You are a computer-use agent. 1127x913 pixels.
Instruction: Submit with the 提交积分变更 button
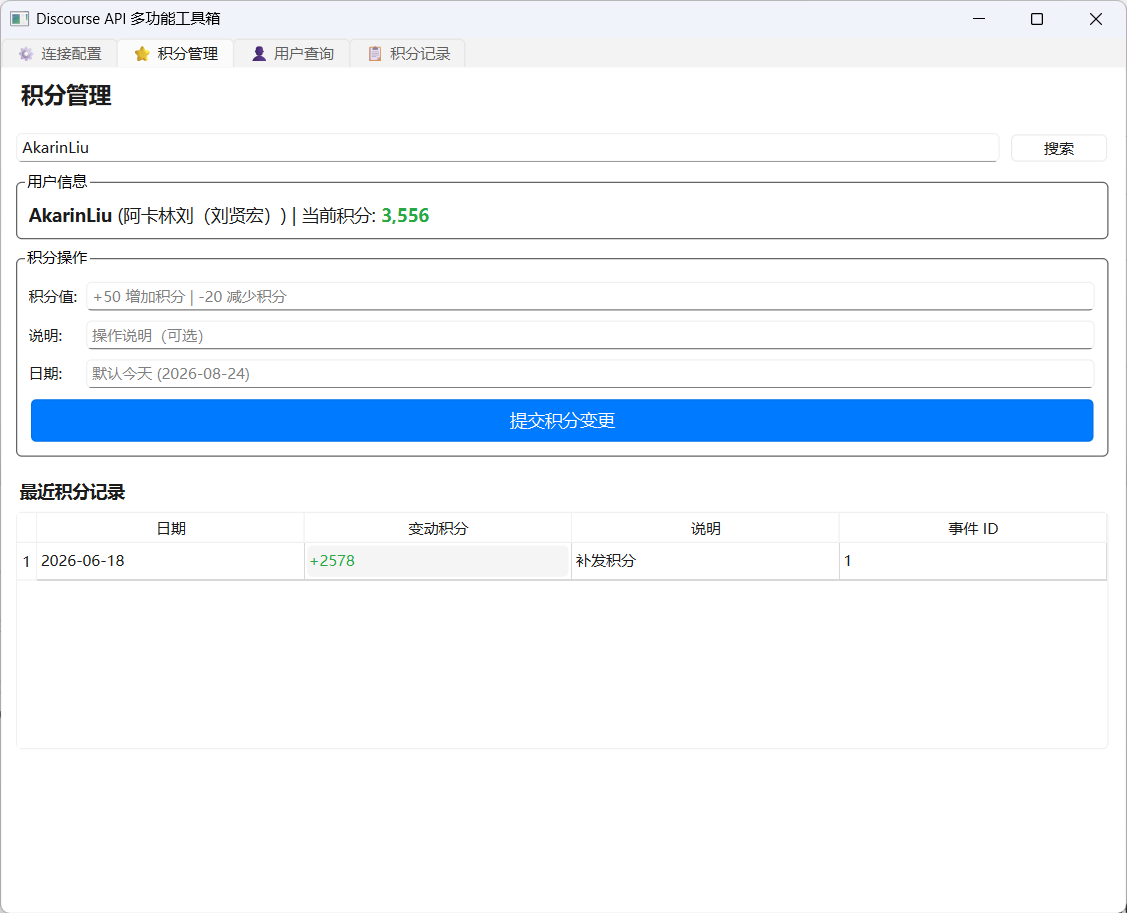[x=562, y=421]
